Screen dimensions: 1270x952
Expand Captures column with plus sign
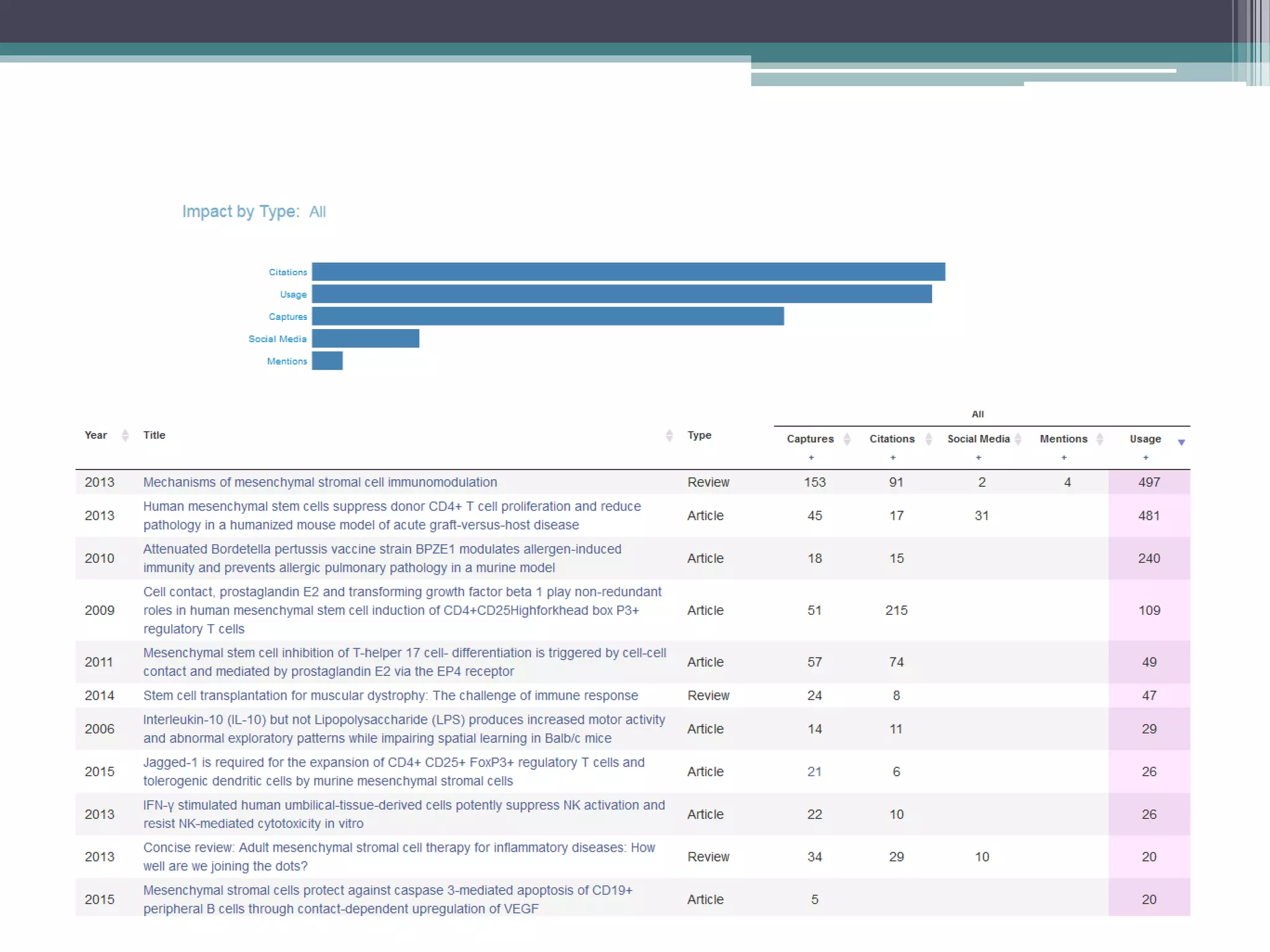[811, 458]
